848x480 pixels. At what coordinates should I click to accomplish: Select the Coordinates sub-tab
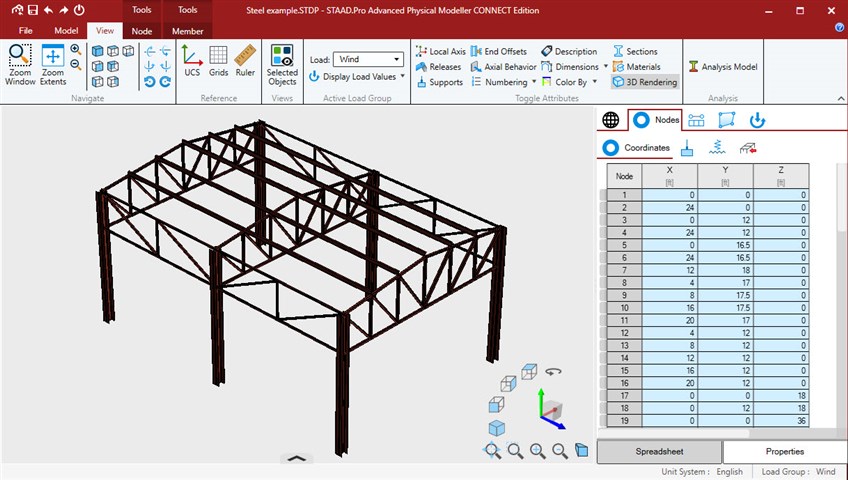(x=635, y=148)
